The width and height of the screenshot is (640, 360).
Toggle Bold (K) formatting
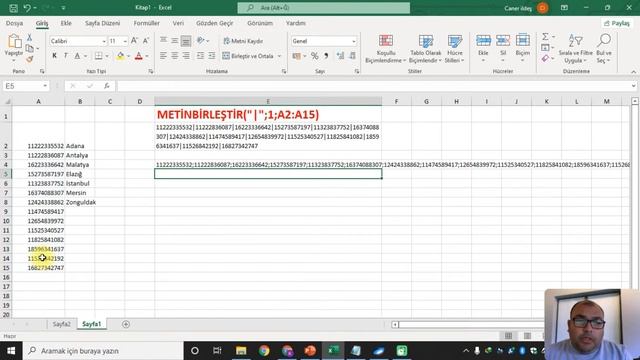pos(54,56)
